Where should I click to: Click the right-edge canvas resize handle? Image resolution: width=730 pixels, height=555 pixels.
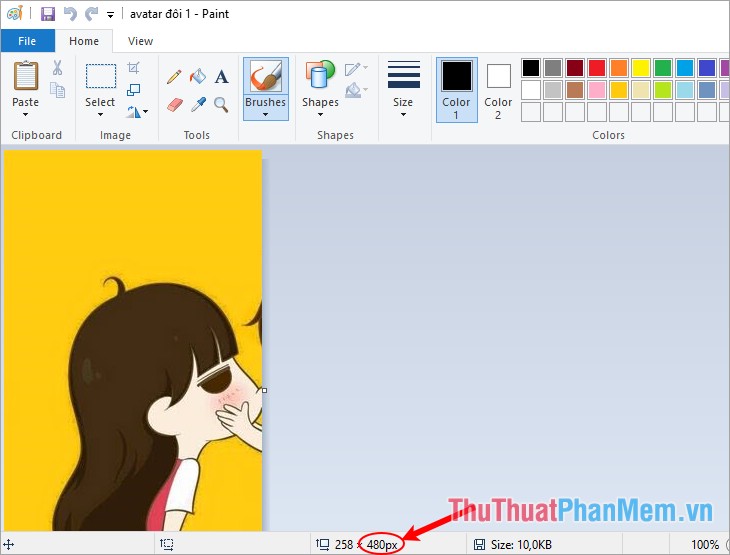(x=264, y=390)
